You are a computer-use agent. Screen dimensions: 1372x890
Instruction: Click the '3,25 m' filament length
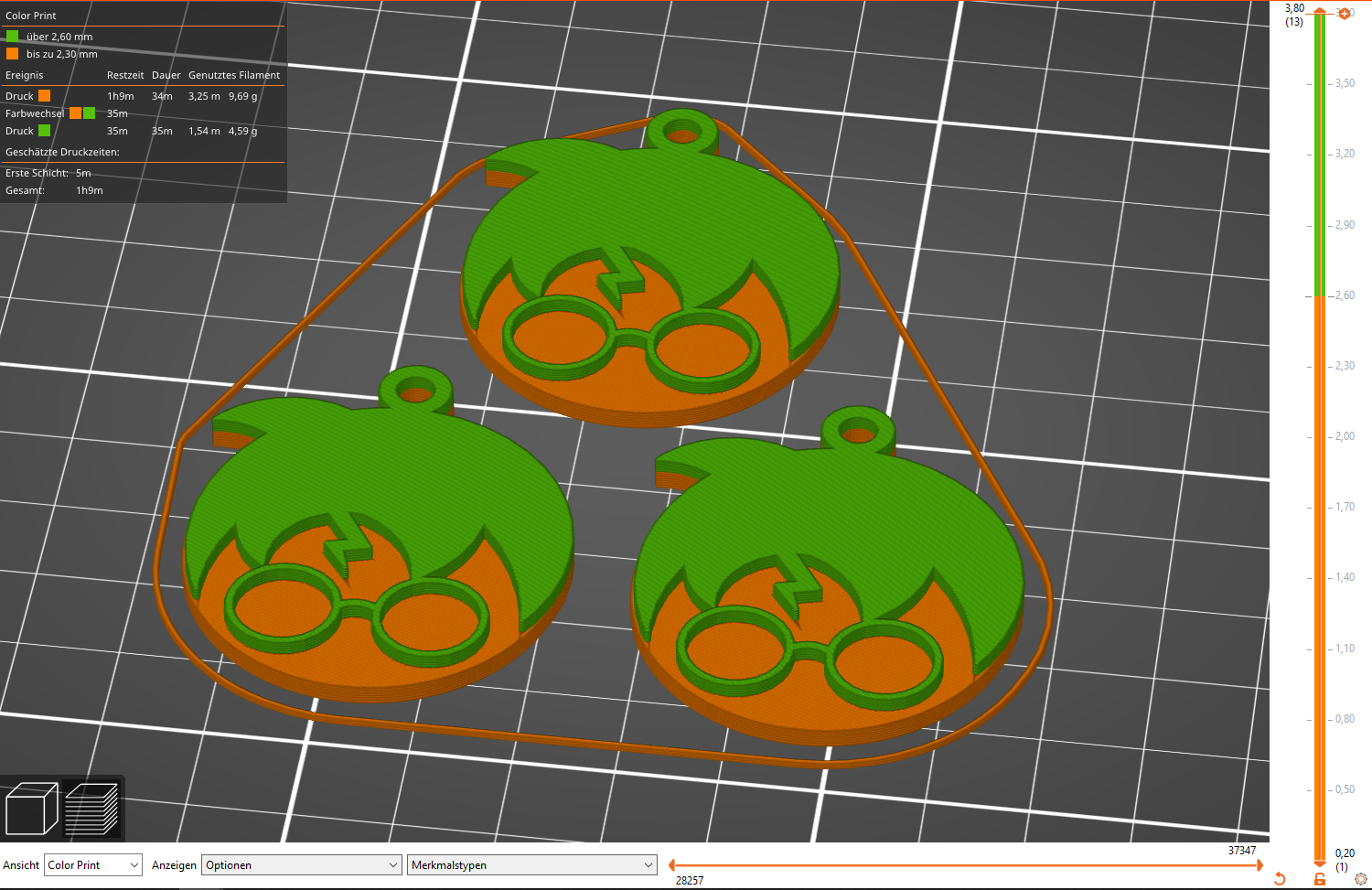204,96
